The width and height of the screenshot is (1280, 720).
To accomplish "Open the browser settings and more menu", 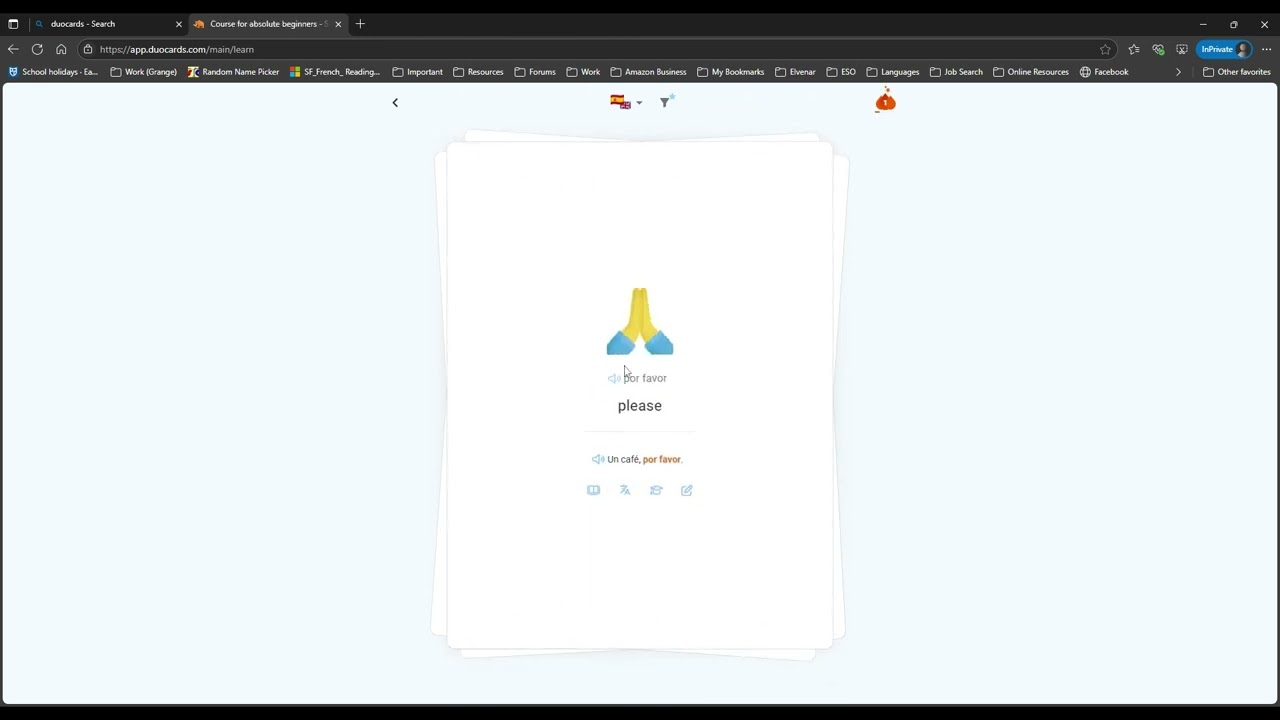I will click(x=1266, y=49).
